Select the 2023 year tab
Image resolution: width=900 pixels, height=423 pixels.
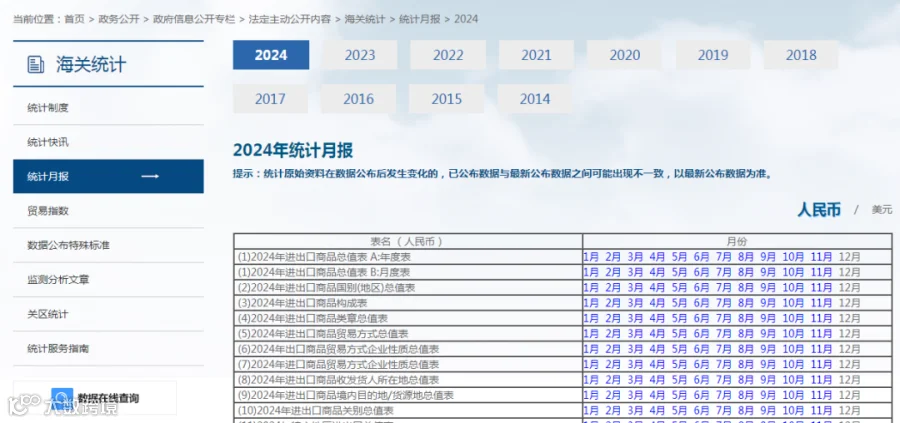(359, 55)
